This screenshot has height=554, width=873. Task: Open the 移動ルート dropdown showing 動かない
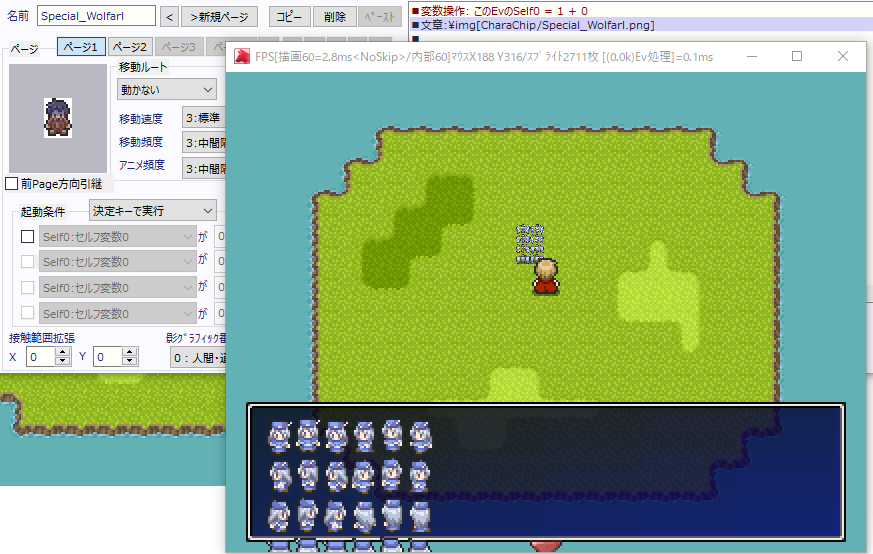tap(166, 90)
